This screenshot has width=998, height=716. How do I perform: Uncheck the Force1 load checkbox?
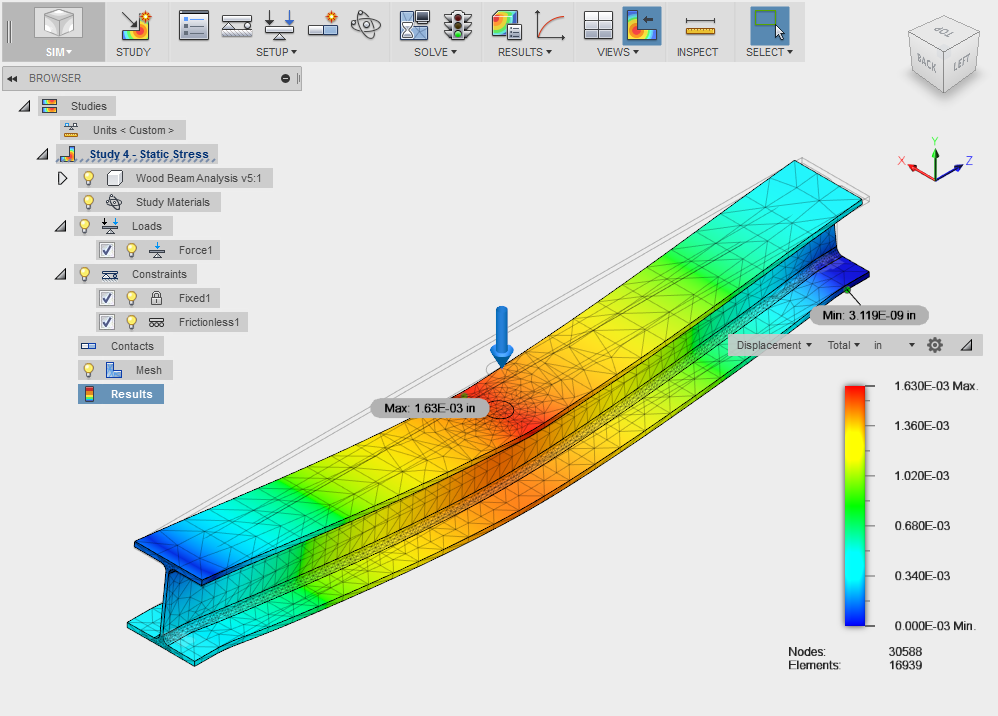tap(107, 250)
